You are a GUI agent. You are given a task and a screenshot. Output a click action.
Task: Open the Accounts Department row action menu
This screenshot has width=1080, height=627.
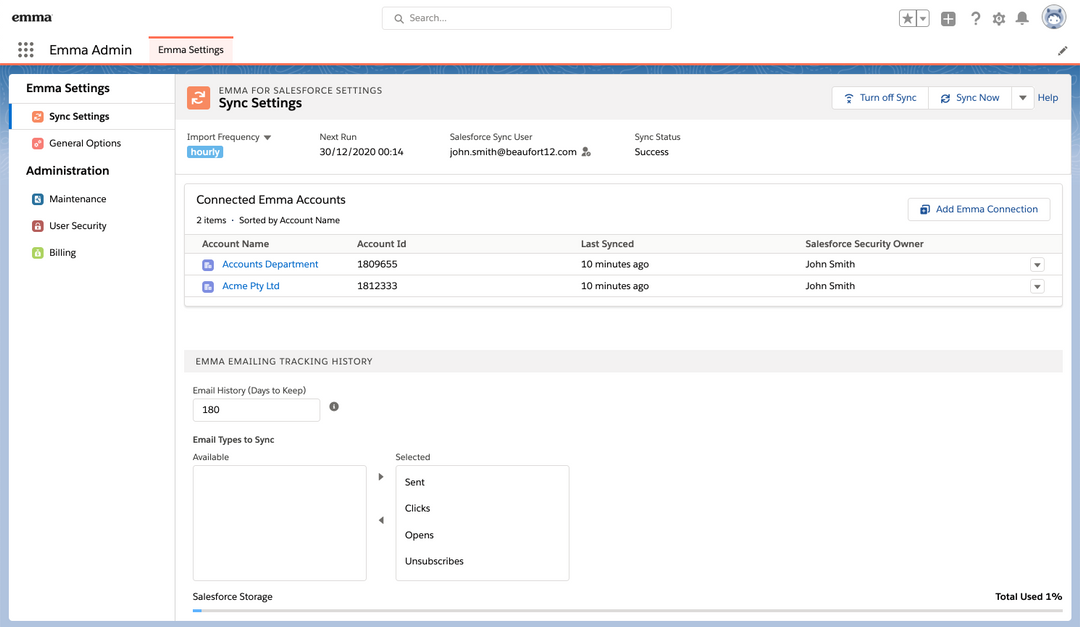pyautogui.click(x=1037, y=265)
